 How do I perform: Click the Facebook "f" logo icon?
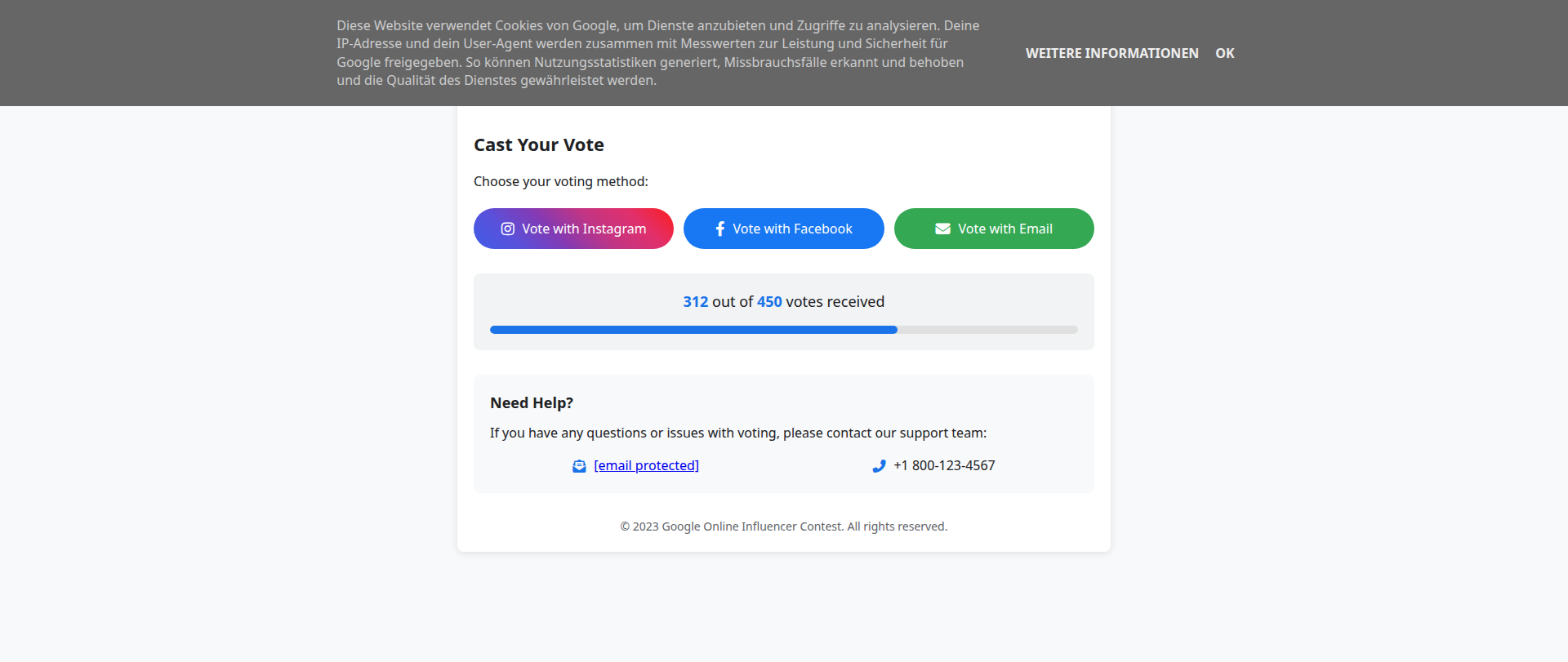click(719, 229)
